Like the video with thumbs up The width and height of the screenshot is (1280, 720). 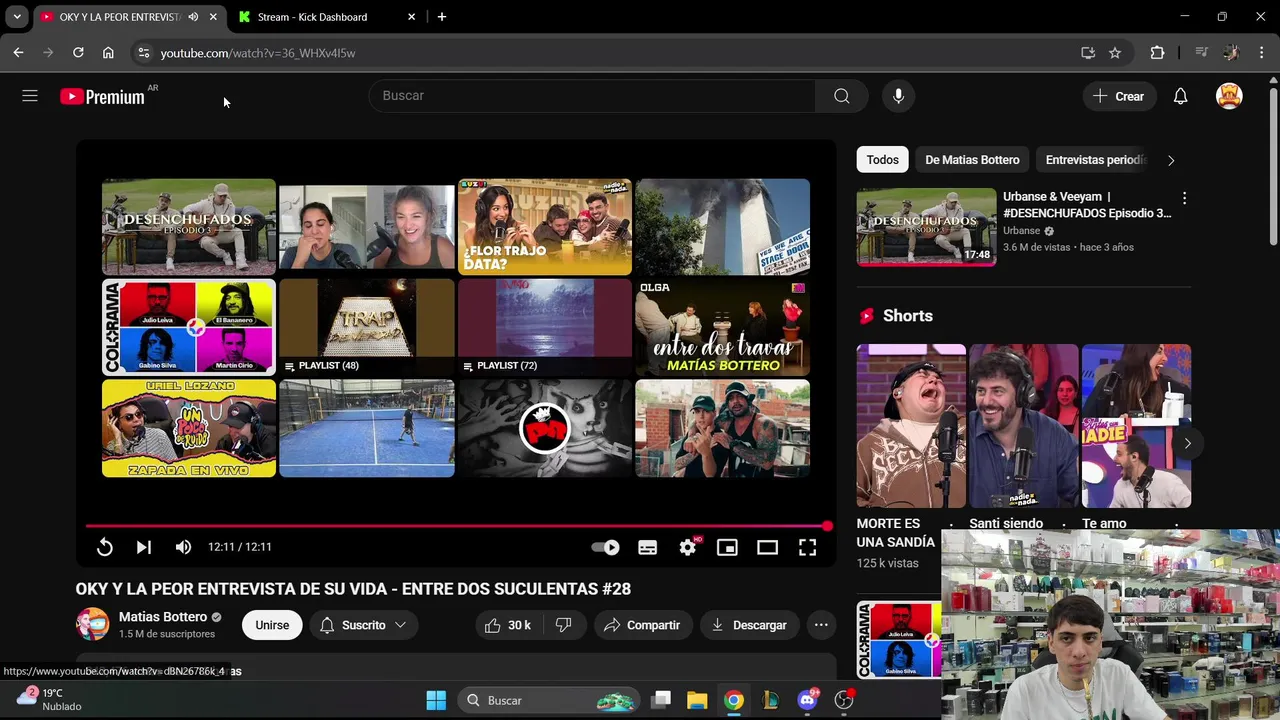click(x=508, y=625)
